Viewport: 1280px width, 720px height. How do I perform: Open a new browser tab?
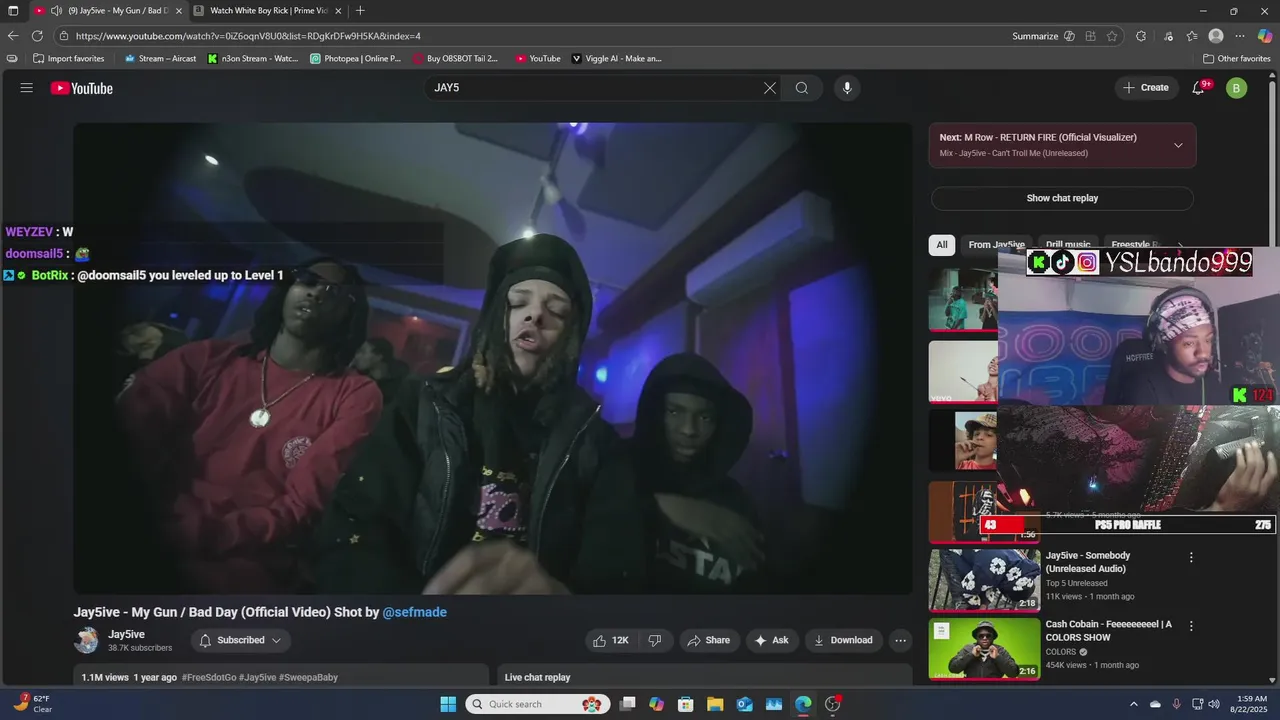(360, 11)
